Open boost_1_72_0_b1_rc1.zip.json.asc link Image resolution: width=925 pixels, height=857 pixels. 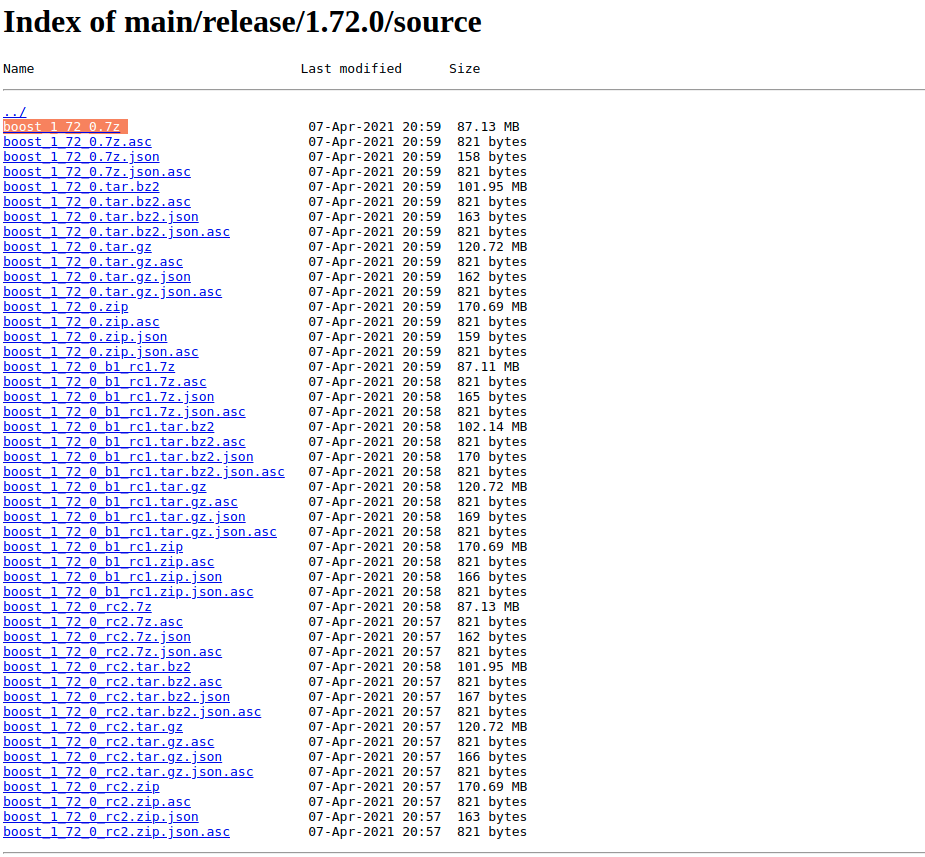(128, 592)
